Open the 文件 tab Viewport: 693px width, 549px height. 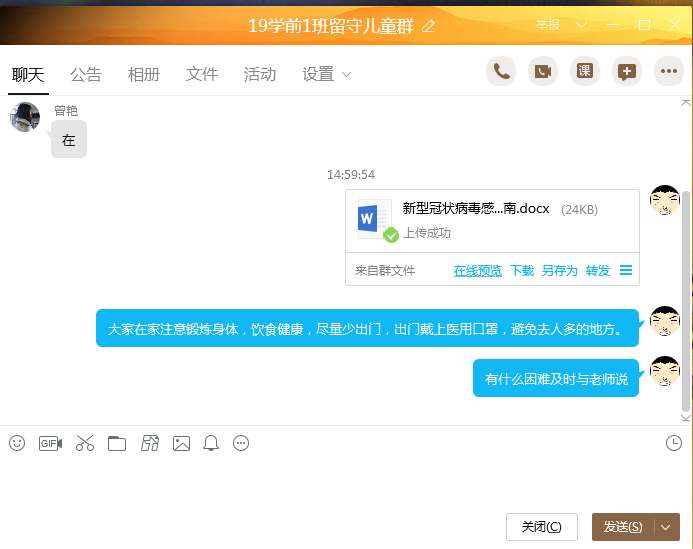pyautogui.click(x=202, y=74)
